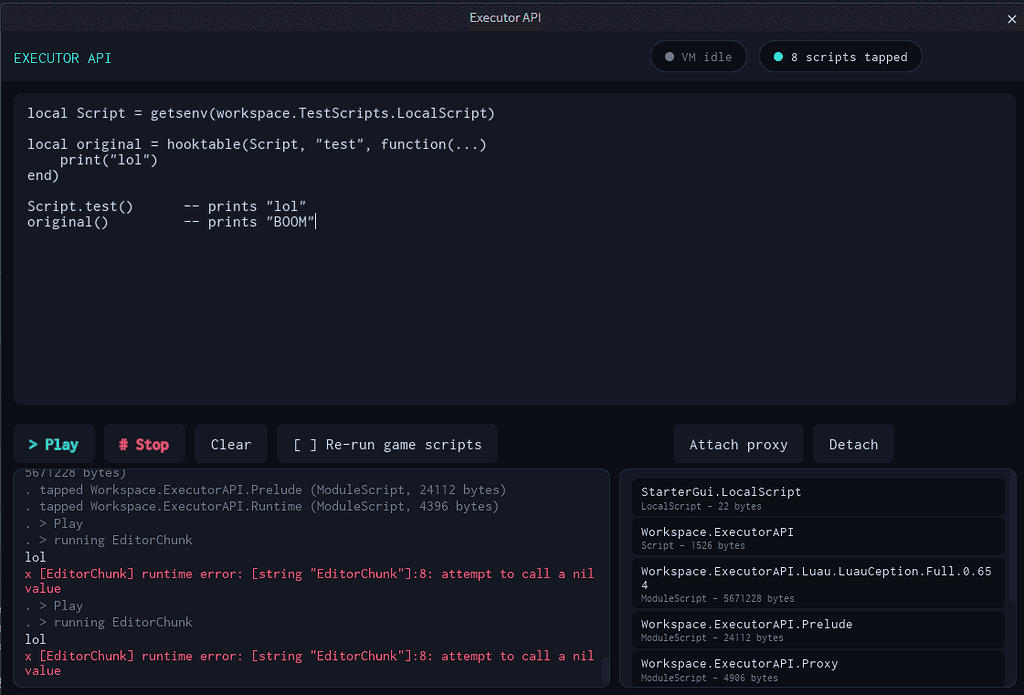Click the Play button
Image resolution: width=1024 pixels, height=695 pixels.
click(x=54, y=444)
